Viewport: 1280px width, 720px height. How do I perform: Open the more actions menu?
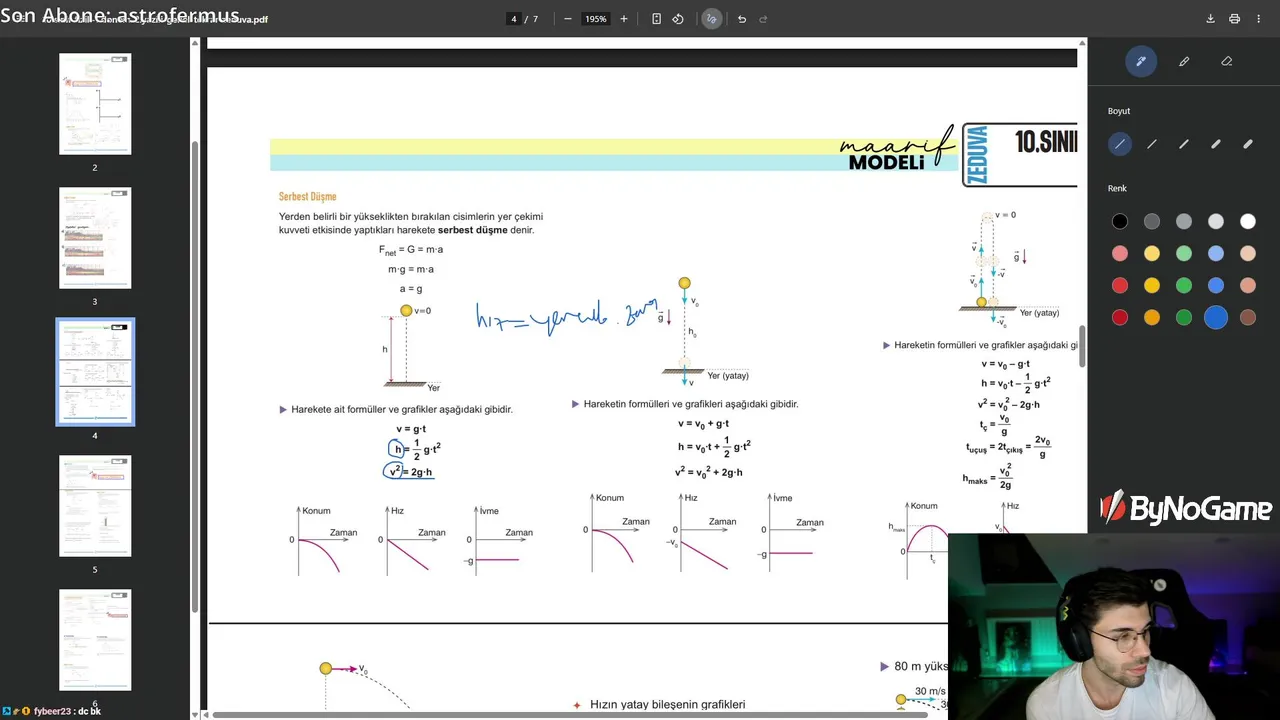[x=1258, y=19]
